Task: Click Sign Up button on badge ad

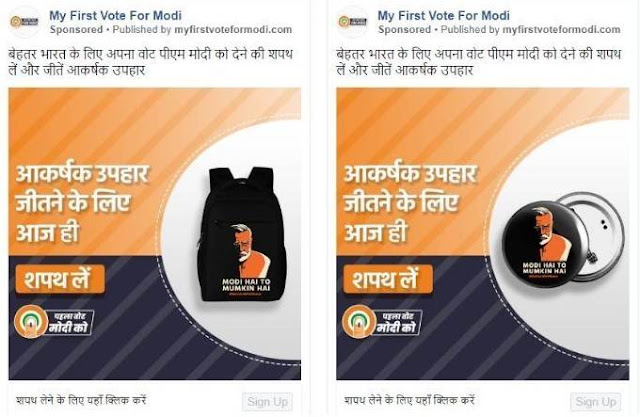Action: 596,401
